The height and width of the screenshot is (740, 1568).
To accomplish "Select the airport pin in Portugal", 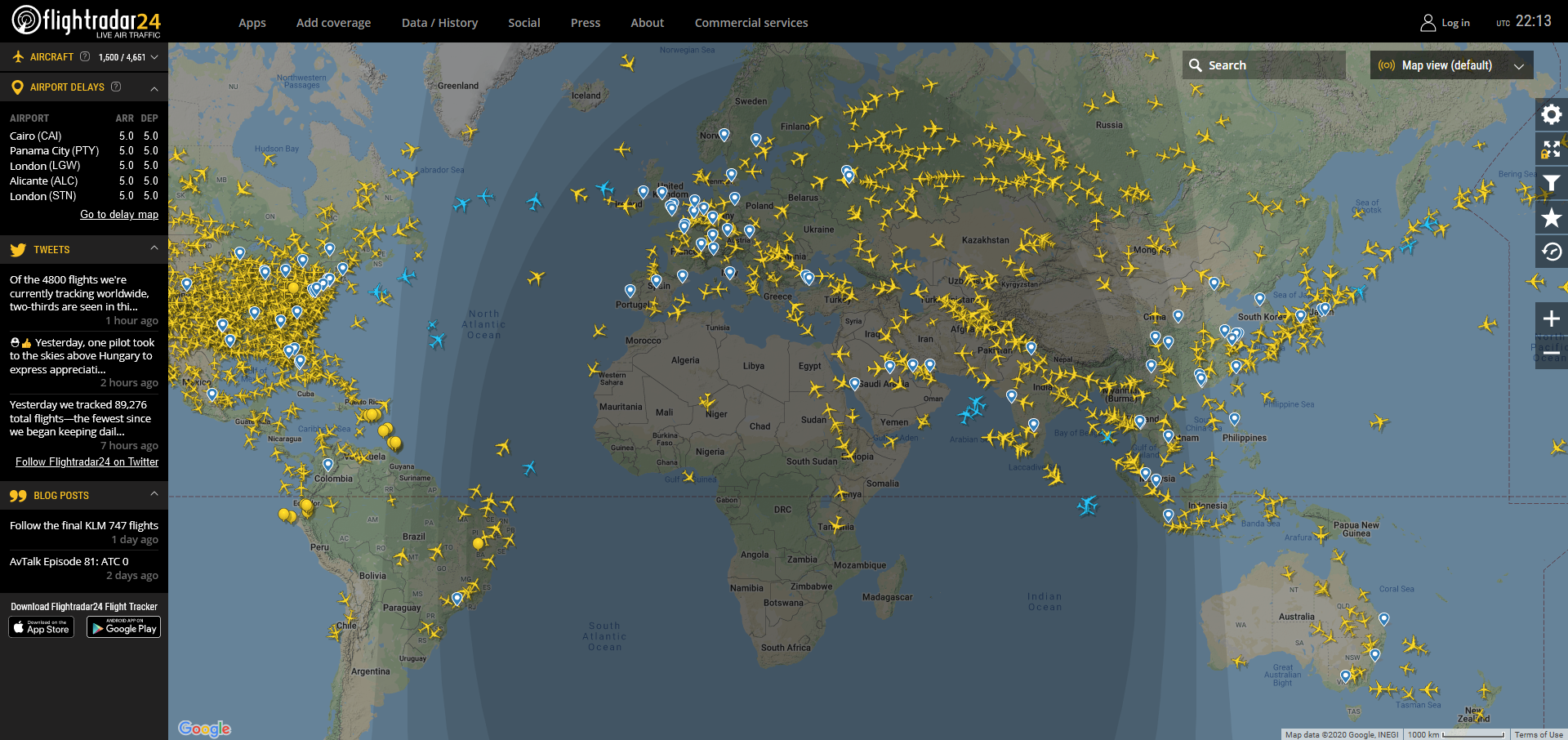I will (630, 290).
